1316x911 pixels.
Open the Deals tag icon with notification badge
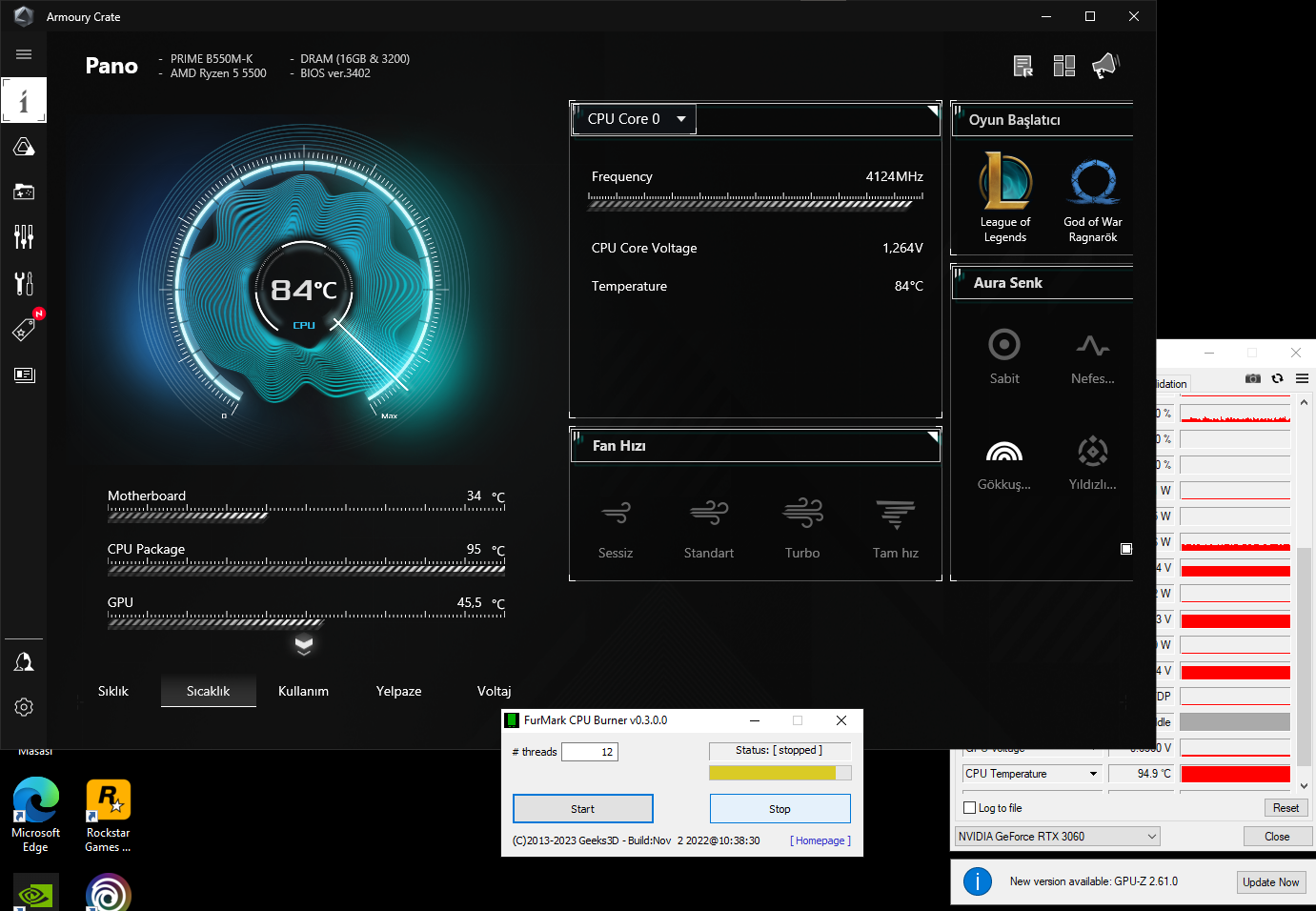pos(24,329)
